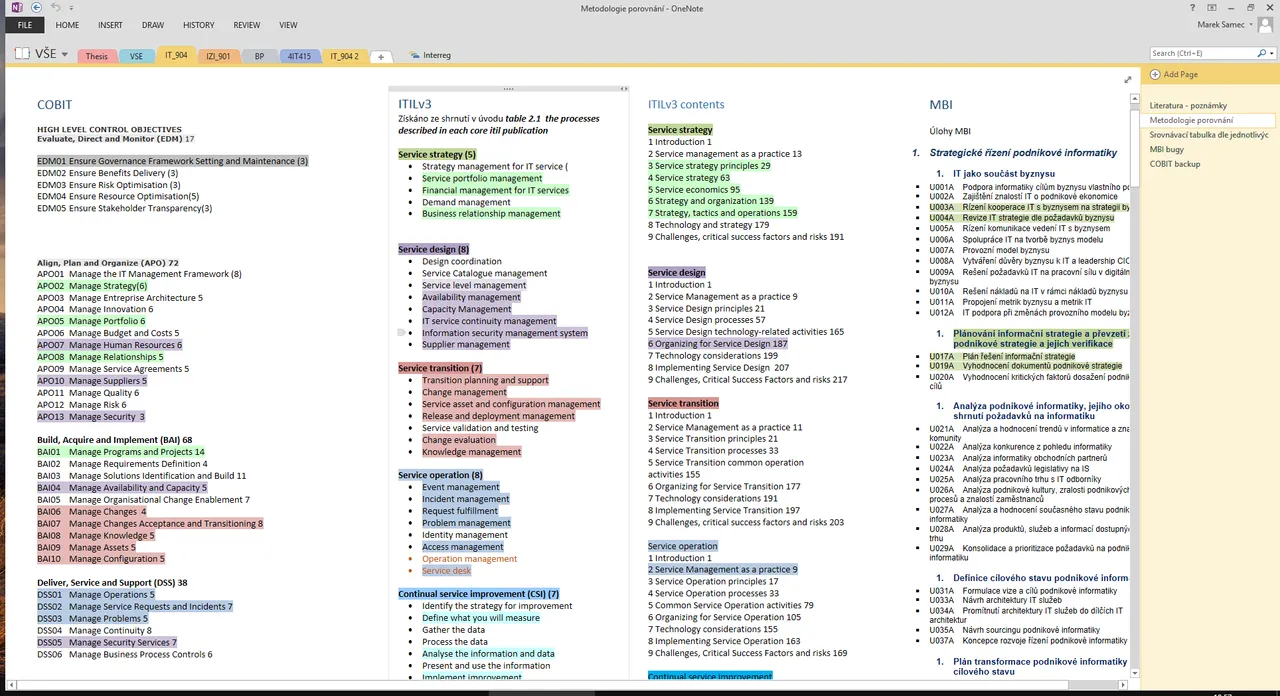Select the IT_904 section tab

coord(176,56)
